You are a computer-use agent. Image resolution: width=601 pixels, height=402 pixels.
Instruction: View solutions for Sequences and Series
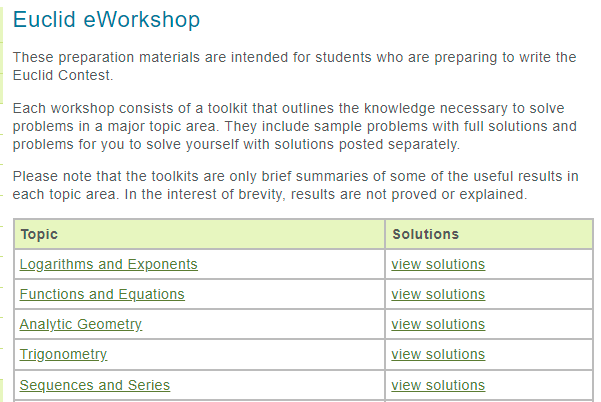coord(438,385)
